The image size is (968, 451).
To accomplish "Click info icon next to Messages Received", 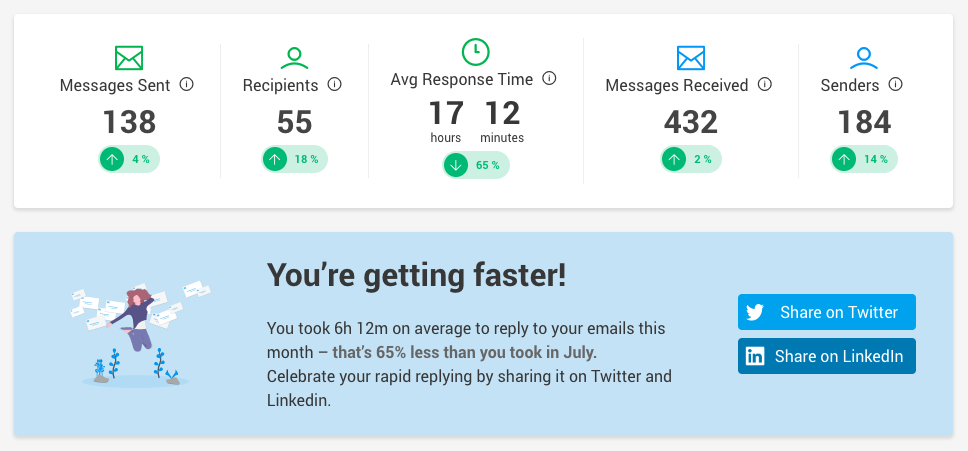I will (x=765, y=85).
